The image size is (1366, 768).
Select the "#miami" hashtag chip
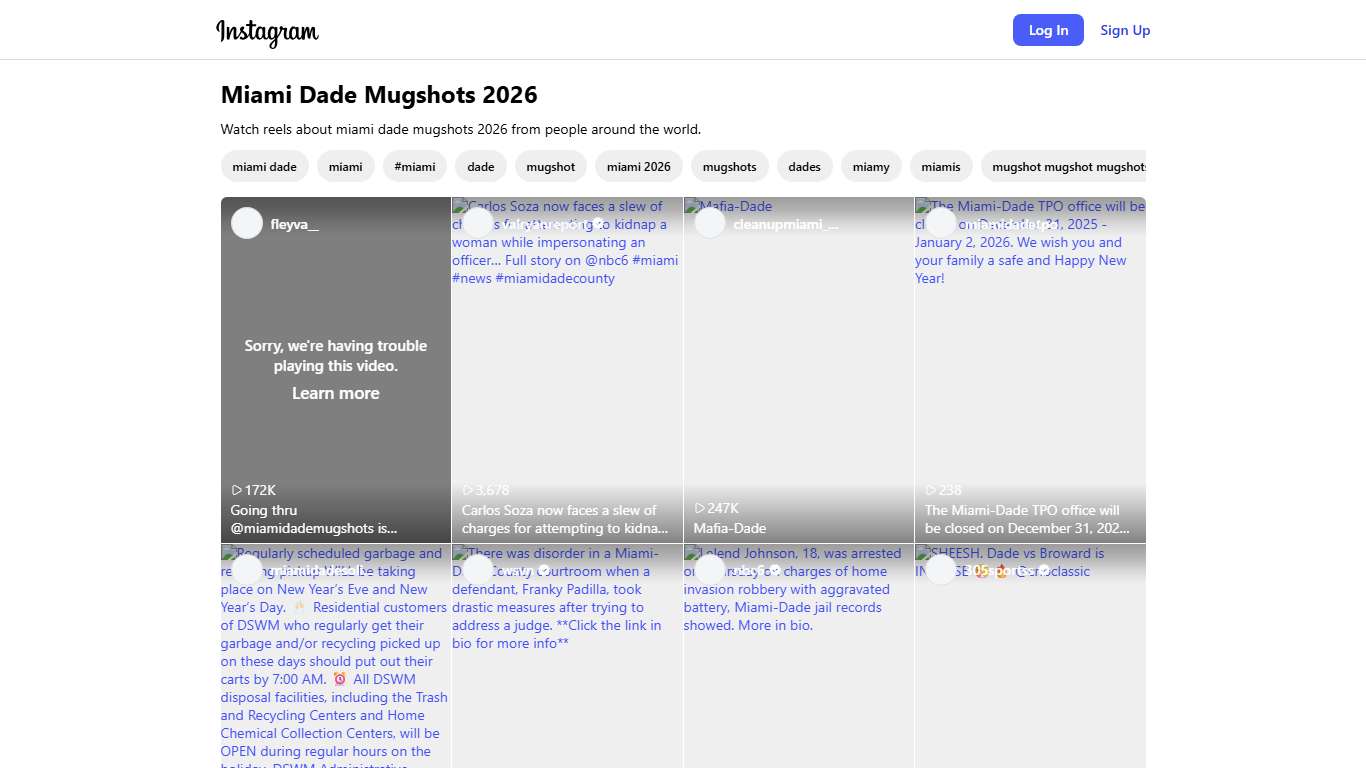[x=415, y=167]
